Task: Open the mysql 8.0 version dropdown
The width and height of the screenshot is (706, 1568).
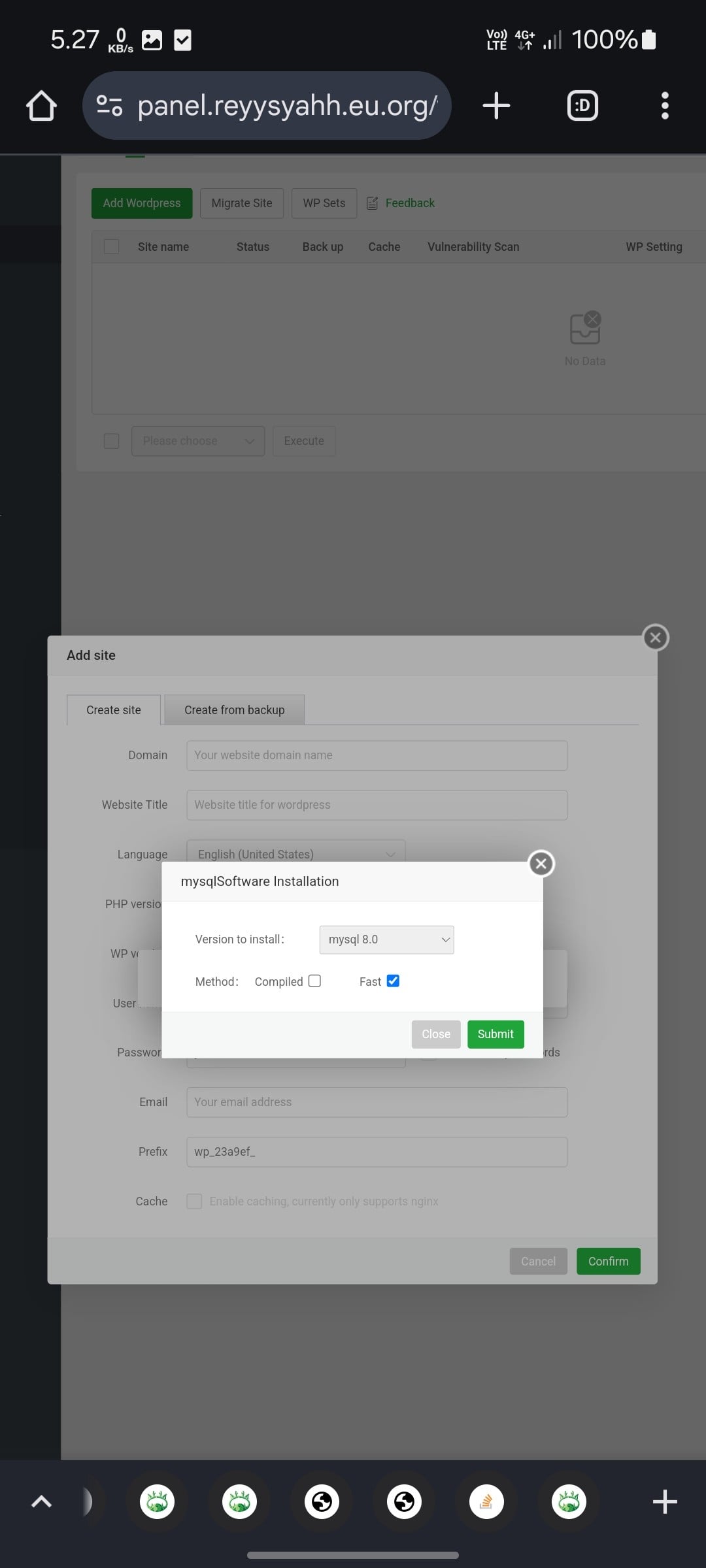Action: tap(386, 939)
